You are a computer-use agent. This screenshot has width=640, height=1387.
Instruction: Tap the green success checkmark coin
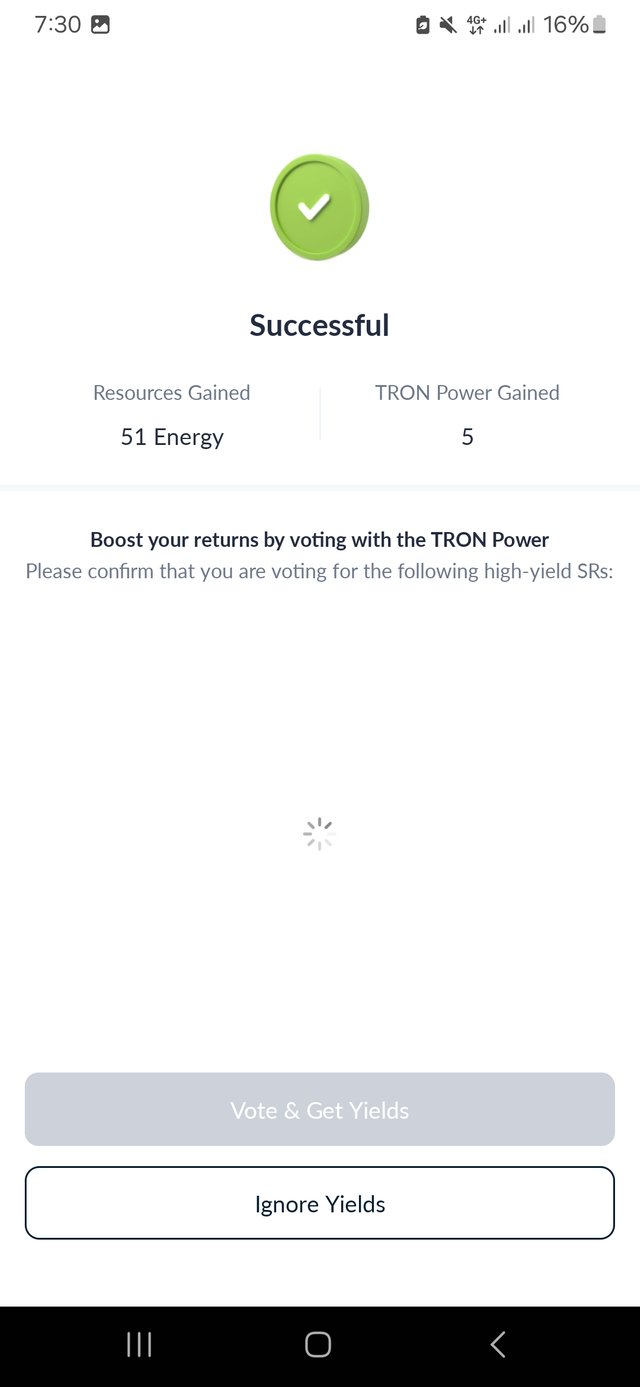click(319, 207)
